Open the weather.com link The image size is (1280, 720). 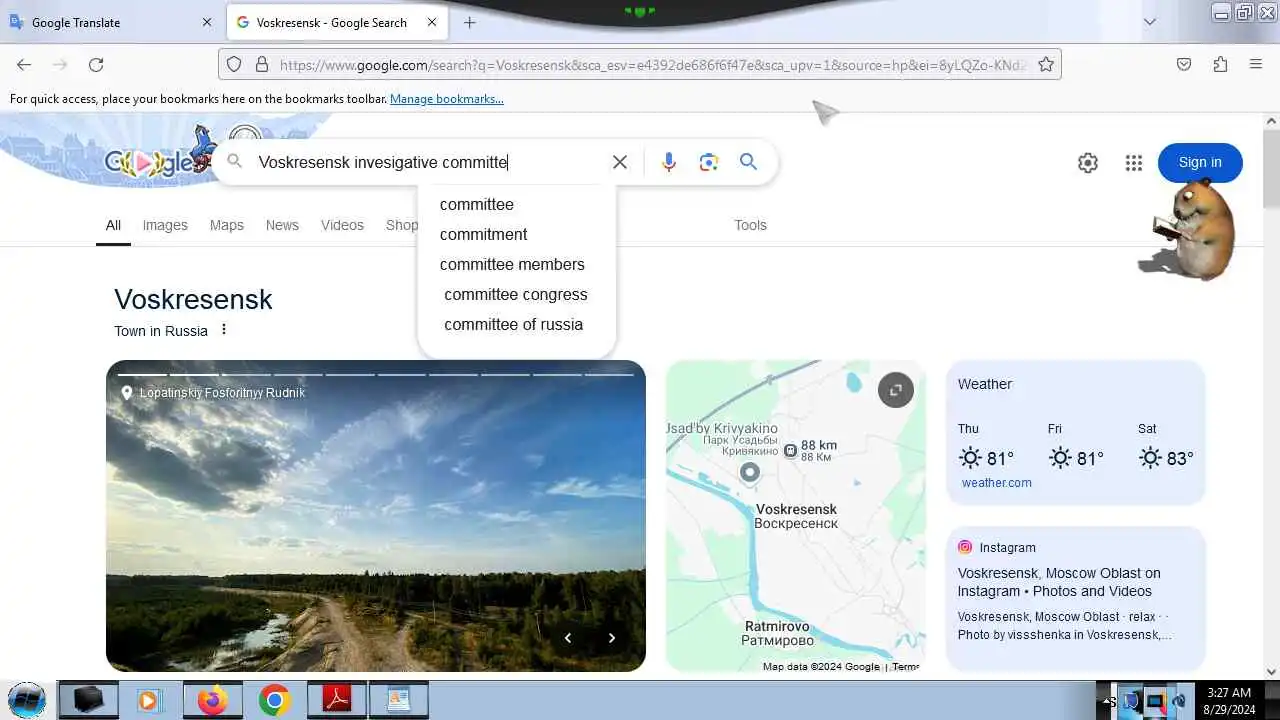click(996, 483)
